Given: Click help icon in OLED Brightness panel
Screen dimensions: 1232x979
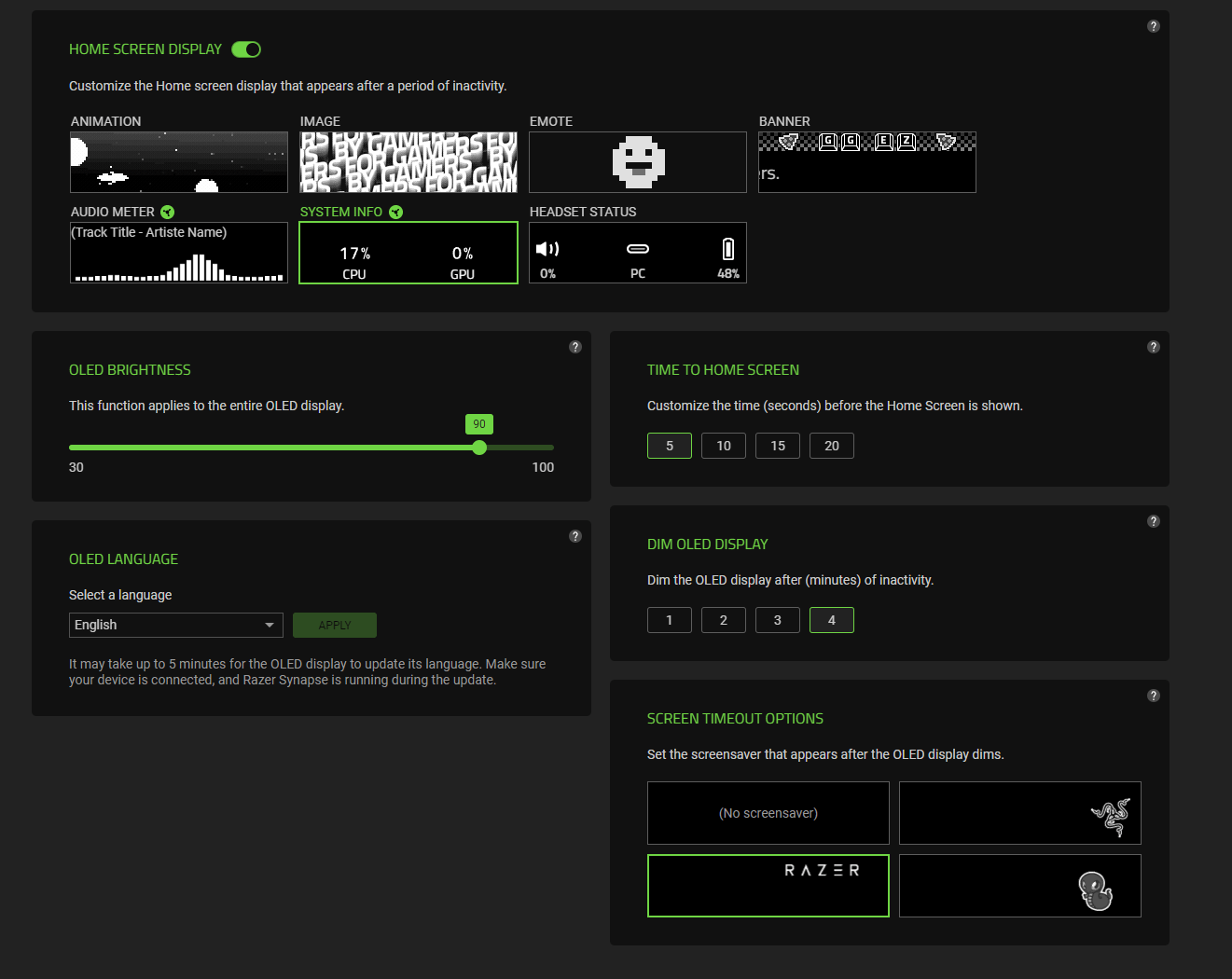Looking at the screenshot, I should (x=574, y=347).
